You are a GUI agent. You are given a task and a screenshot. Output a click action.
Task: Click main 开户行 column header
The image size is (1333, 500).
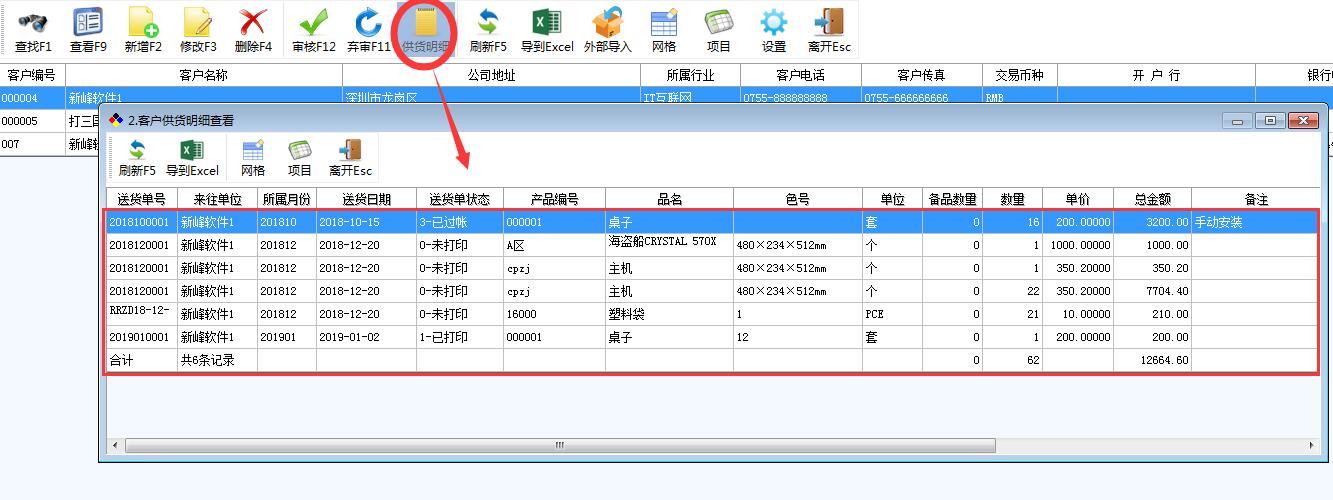[x=1156, y=75]
